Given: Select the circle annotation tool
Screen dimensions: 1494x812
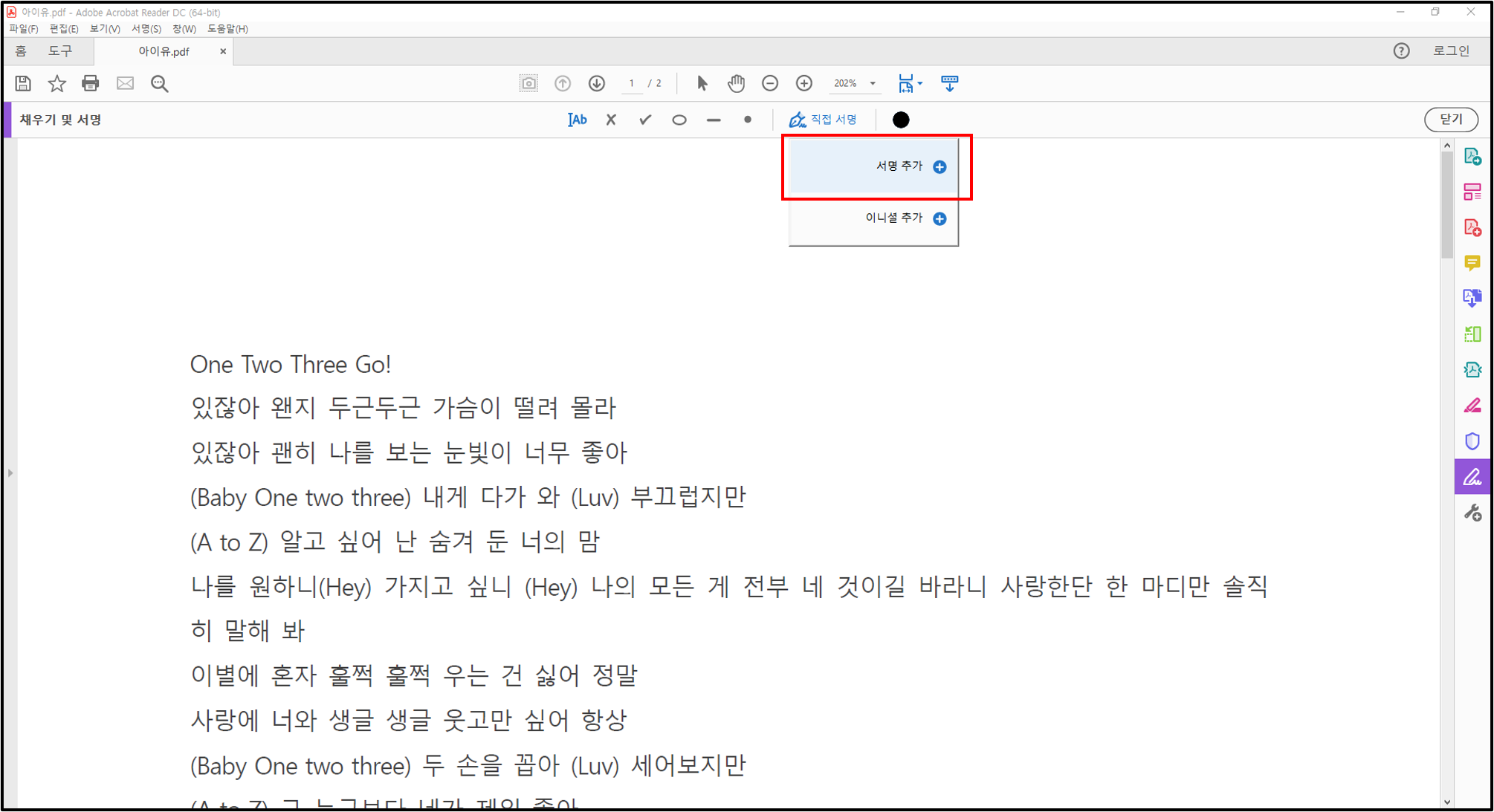Looking at the screenshot, I should 679,120.
